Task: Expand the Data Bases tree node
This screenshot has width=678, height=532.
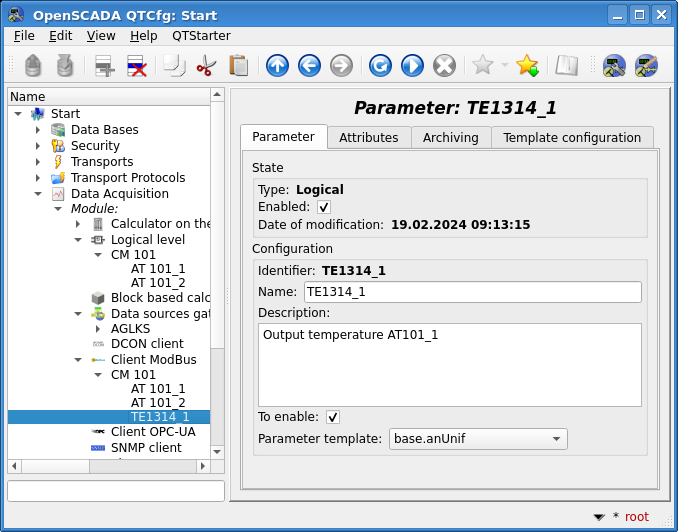Action: tap(38, 130)
